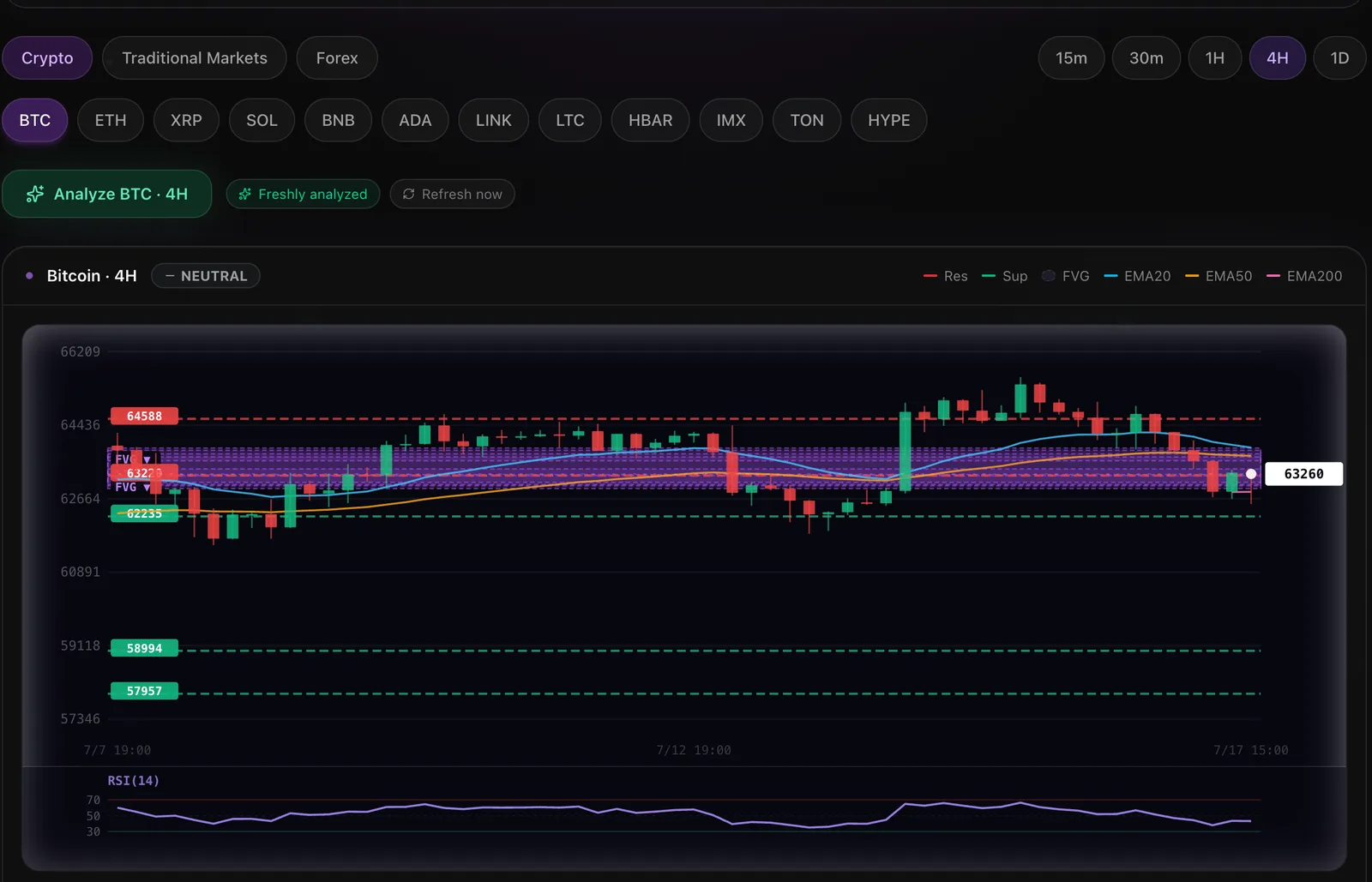Select the Crypto market tab
Screen dimensions: 1372x882
pos(47,58)
